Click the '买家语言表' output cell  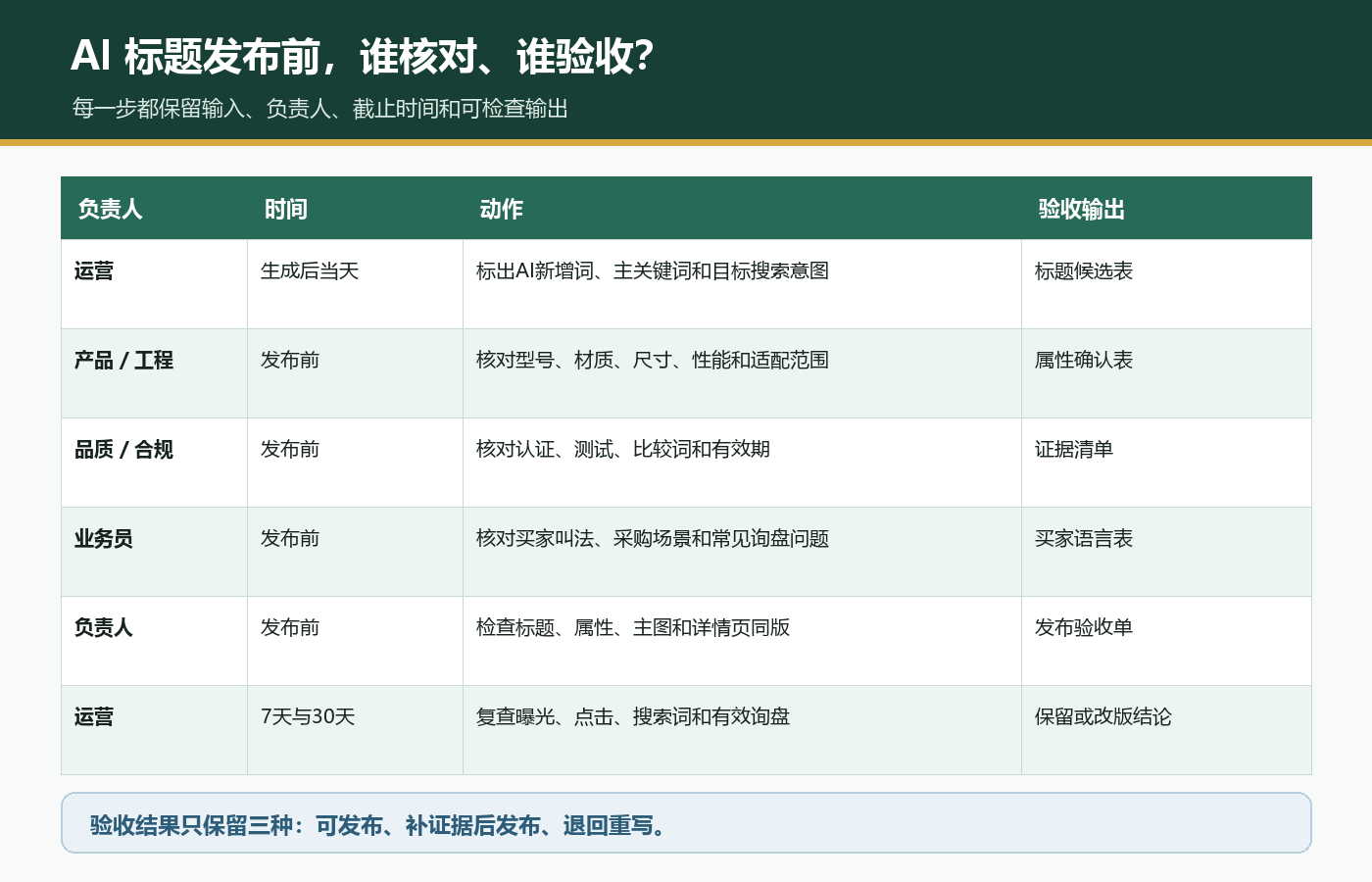pyautogui.click(x=1166, y=552)
